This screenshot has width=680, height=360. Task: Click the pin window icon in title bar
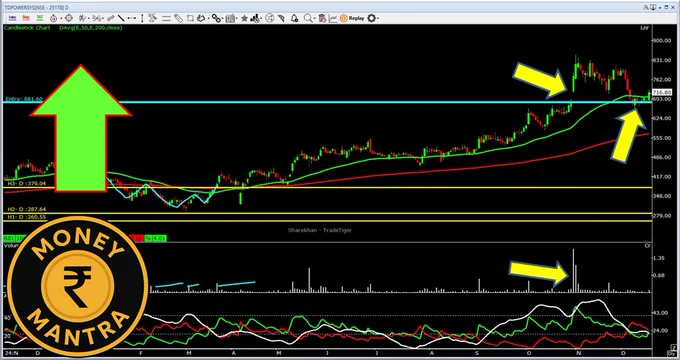click(653, 7)
